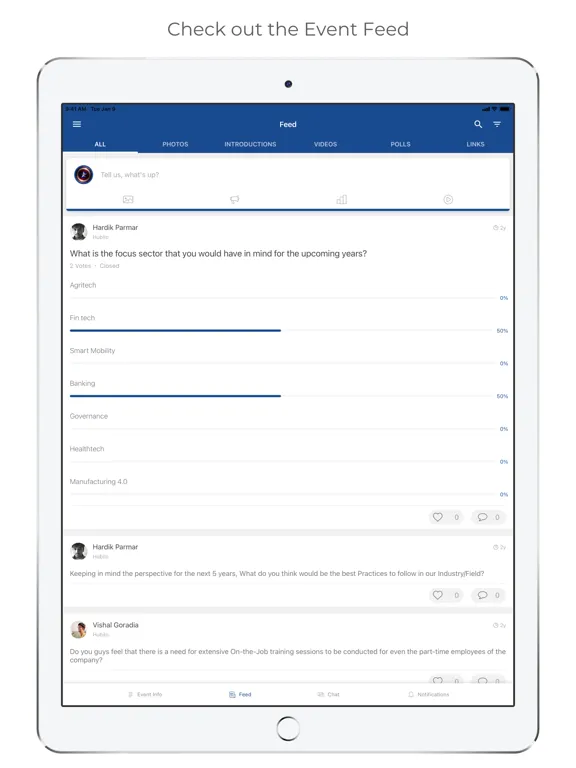Image resolution: width=576 pixels, height=768 pixels.
Task: Pick the Governance poll option
Action: click(89, 416)
